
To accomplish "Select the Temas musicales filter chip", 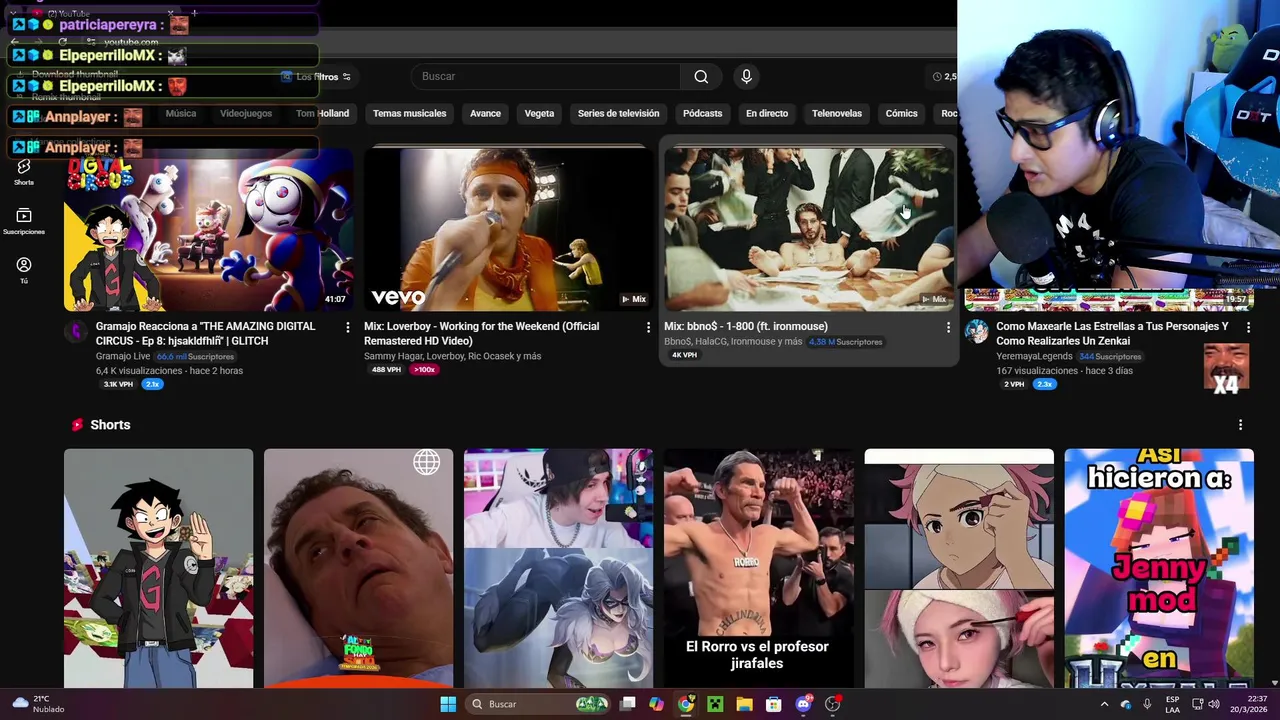I will click(x=409, y=113).
